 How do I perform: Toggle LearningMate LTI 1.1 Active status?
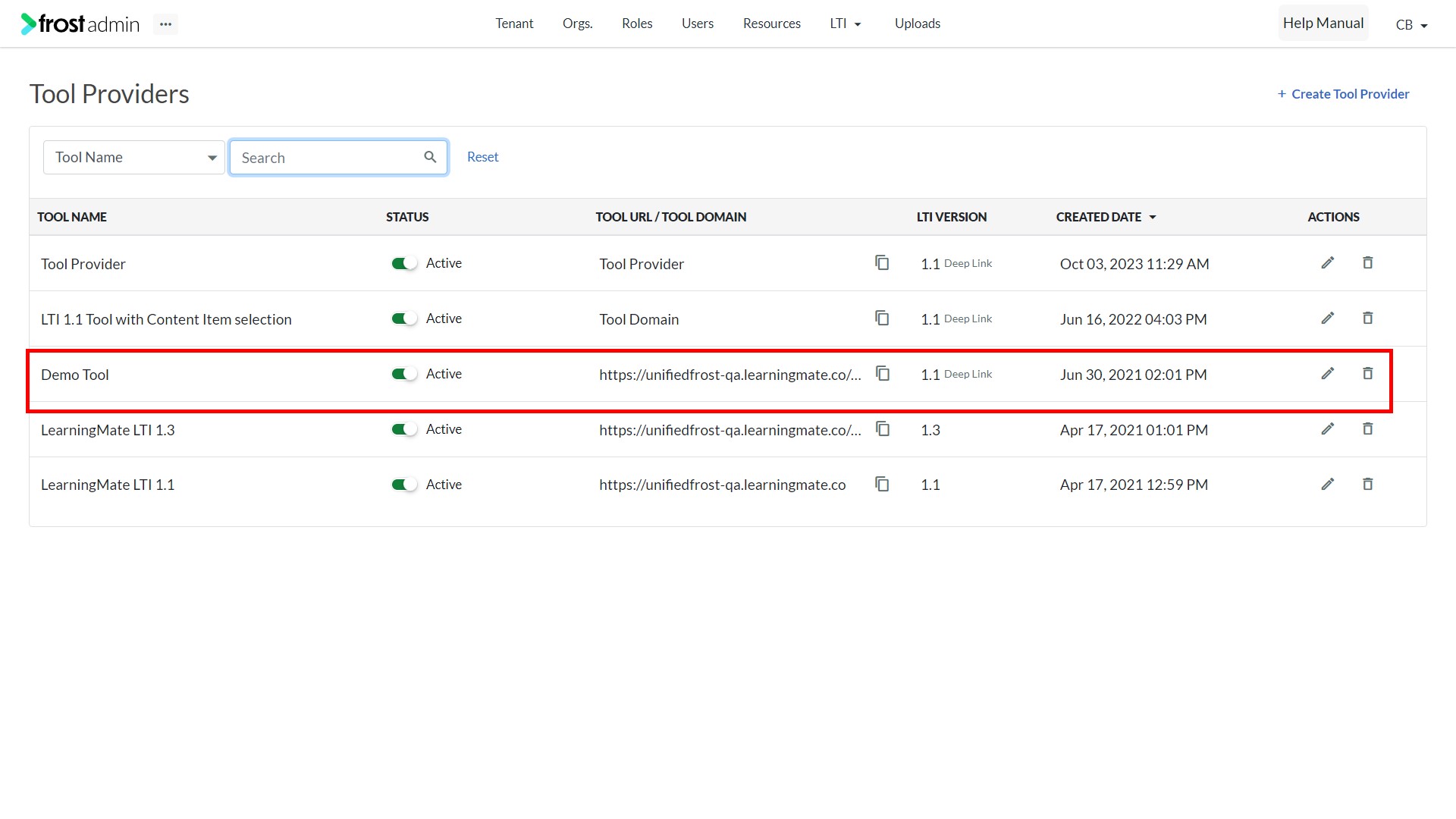pyautogui.click(x=404, y=485)
